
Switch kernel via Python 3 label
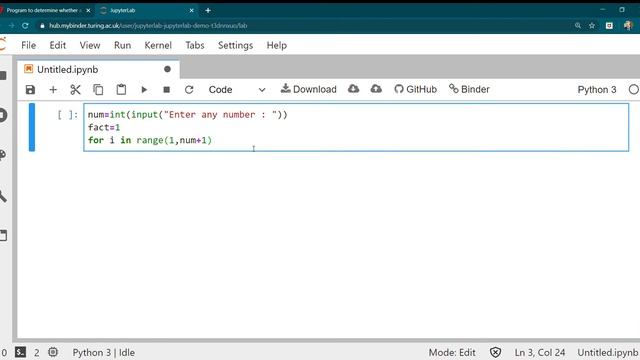(597, 89)
